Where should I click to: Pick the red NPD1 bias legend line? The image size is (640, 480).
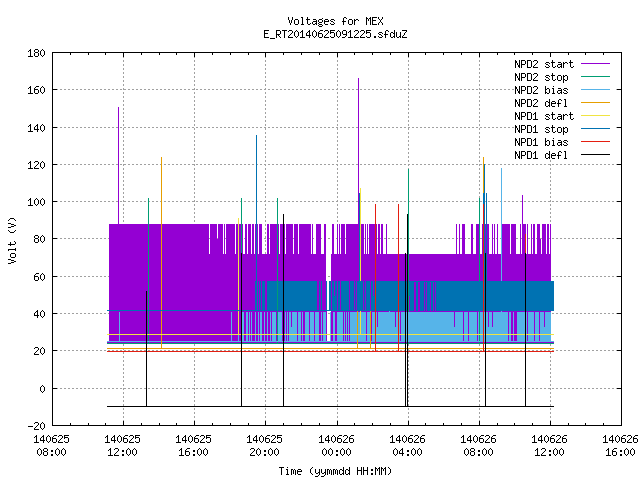point(595,142)
